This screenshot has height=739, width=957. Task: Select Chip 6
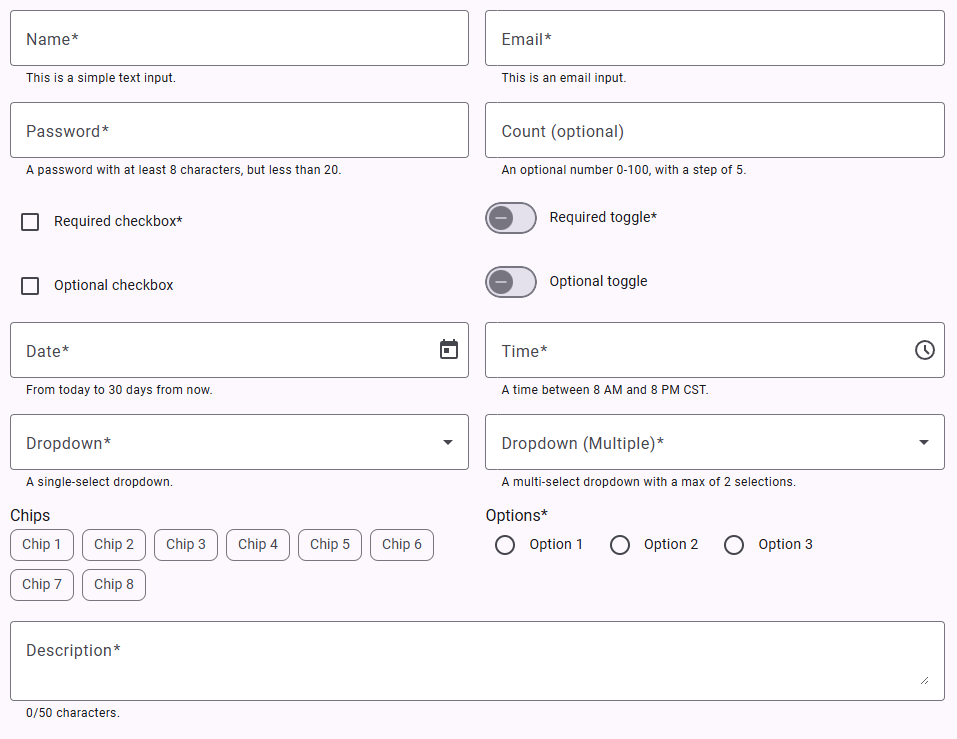tap(402, 545)
